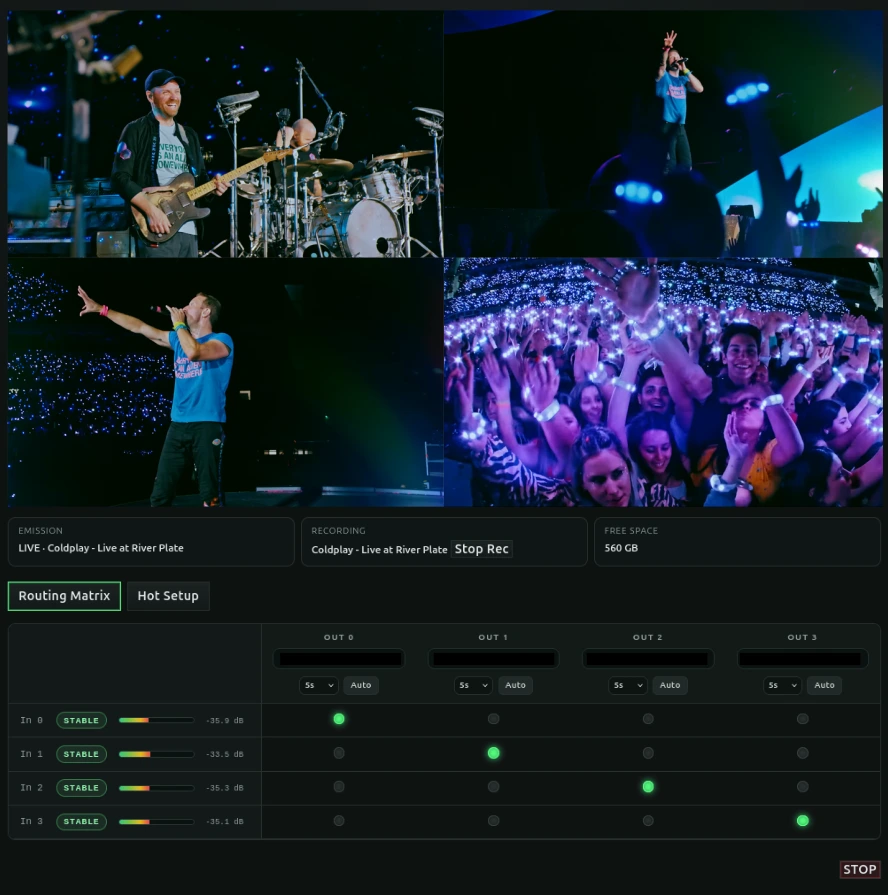Open the Out 0 duration dropdown

pyautogui.click(x=319, y=686)
